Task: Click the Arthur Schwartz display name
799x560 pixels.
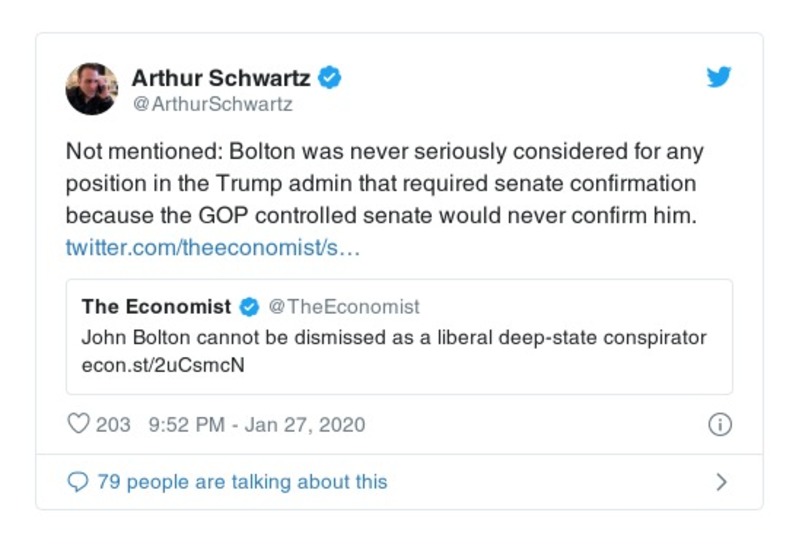Action: (x=220, y=77)
